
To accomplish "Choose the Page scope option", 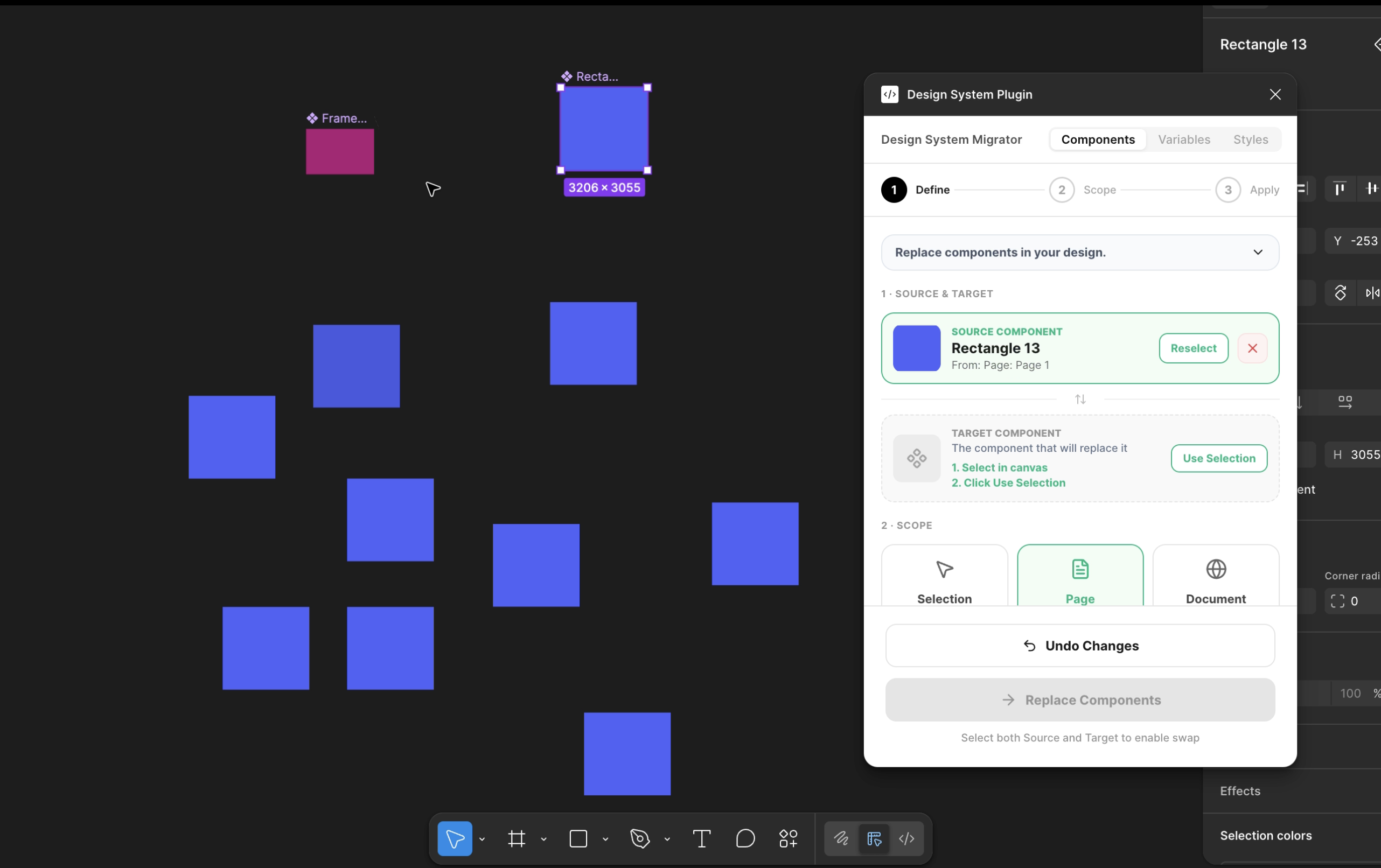I will tap(1079, 575).
